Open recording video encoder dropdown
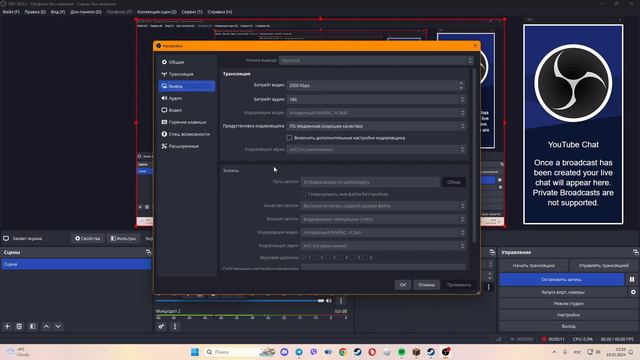Image resolution: width=640 pixels, height=360 pixels. (383, 233)
